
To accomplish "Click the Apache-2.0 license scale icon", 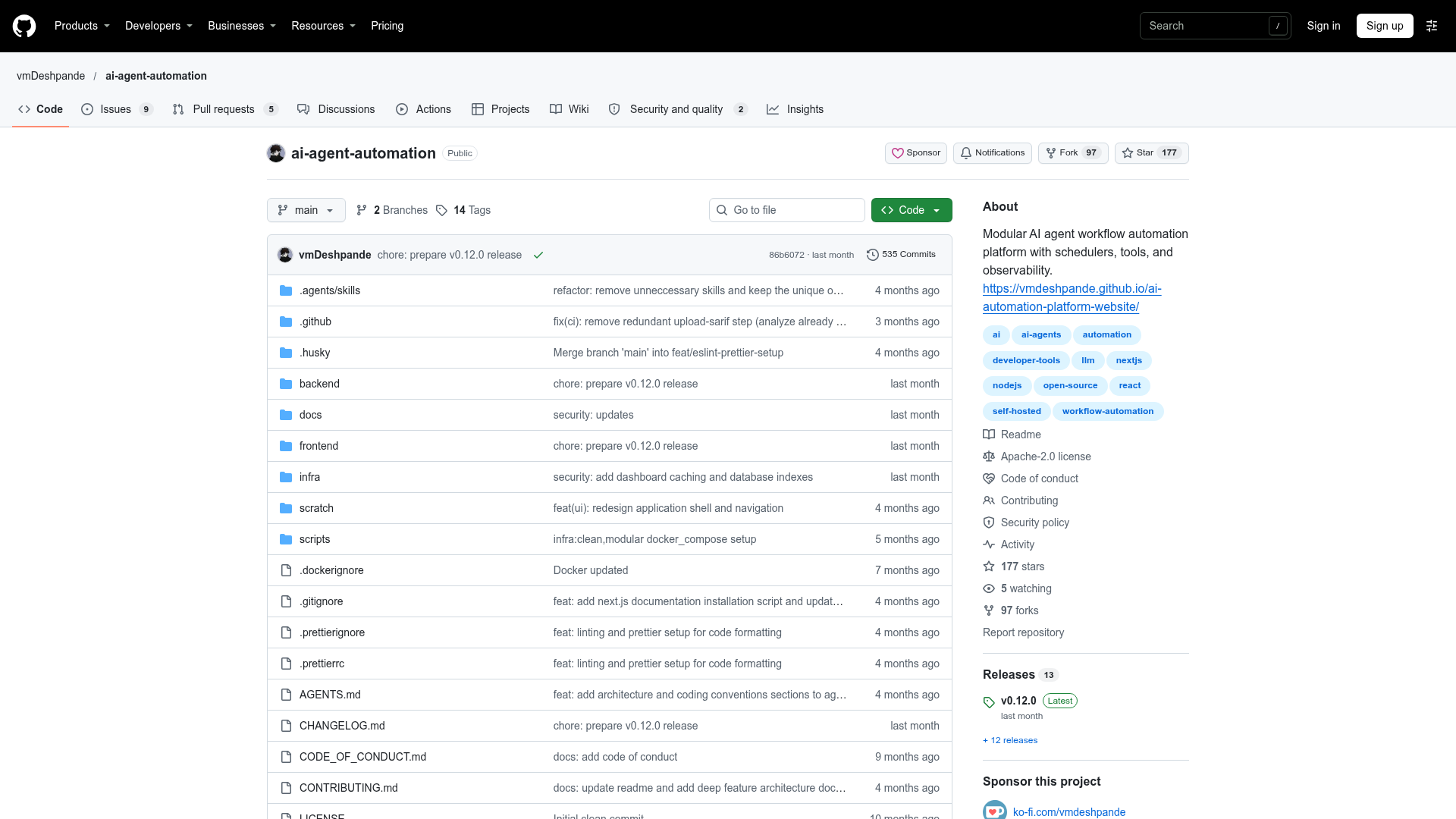I will (989, 457).
